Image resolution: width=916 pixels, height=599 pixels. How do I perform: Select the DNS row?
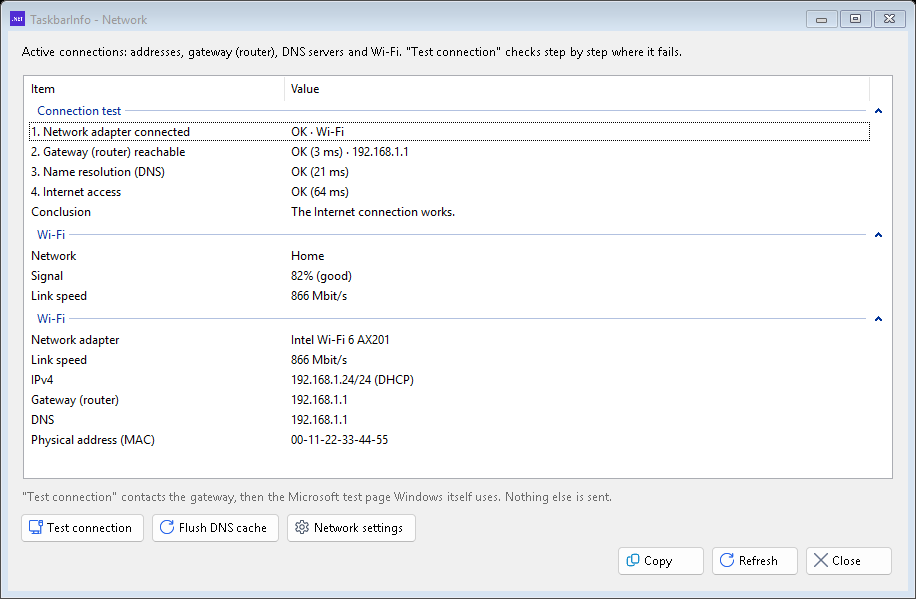449,420
